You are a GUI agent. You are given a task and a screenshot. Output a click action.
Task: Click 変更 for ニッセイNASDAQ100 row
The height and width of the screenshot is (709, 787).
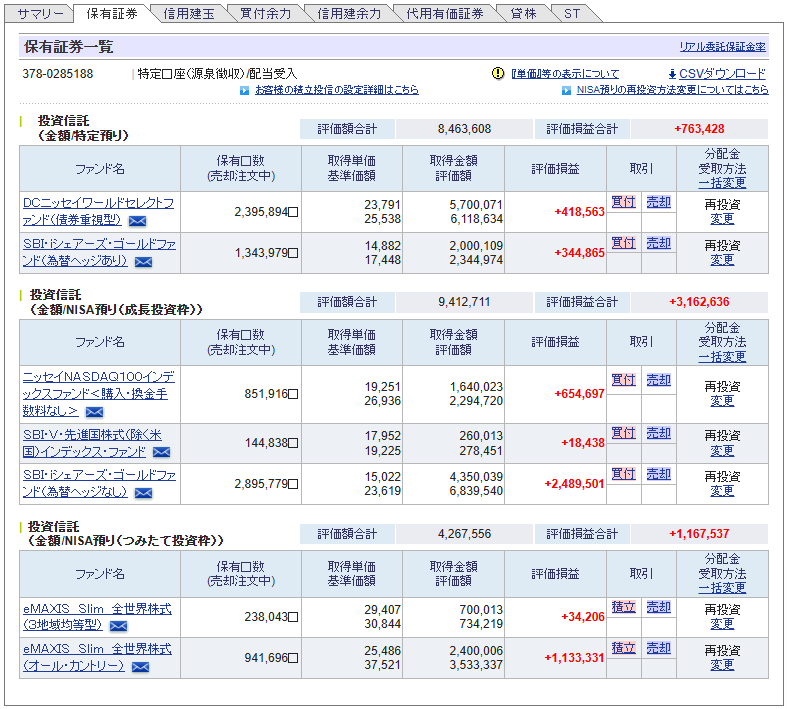point(722,401)
